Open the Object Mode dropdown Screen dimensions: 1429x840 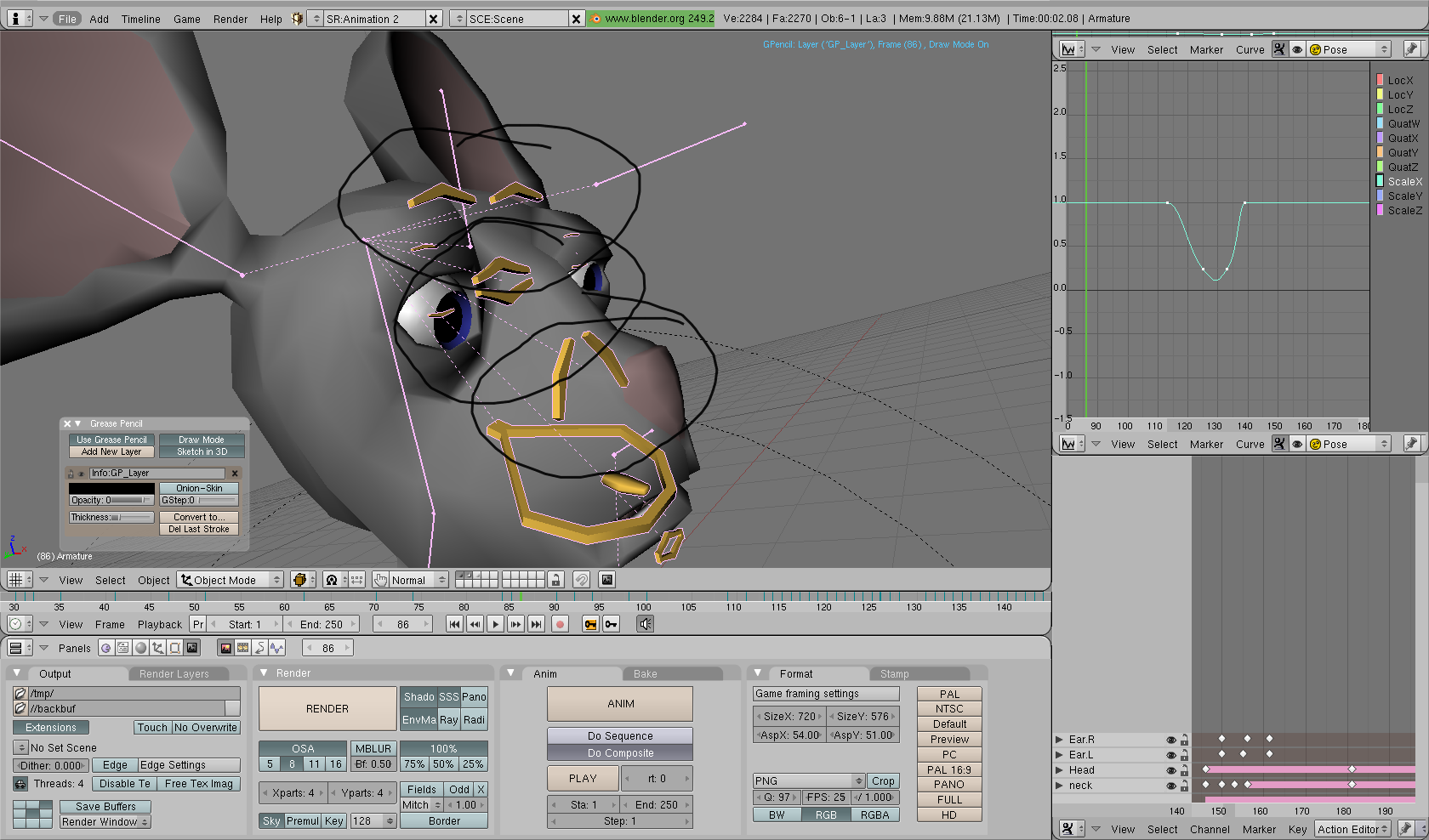(230, 580)
